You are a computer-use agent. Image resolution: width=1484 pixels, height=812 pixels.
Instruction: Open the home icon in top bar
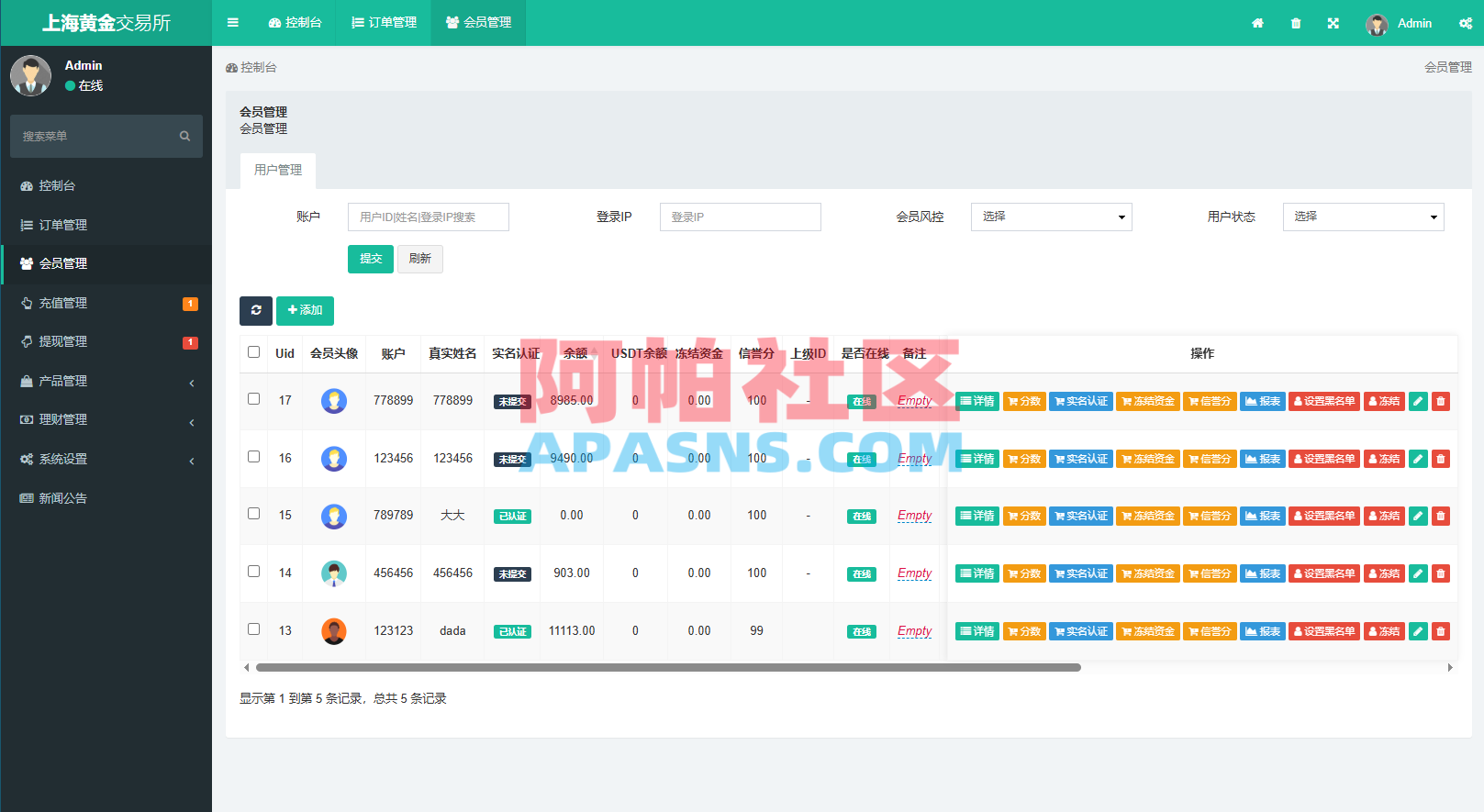tap(1257, 23)
